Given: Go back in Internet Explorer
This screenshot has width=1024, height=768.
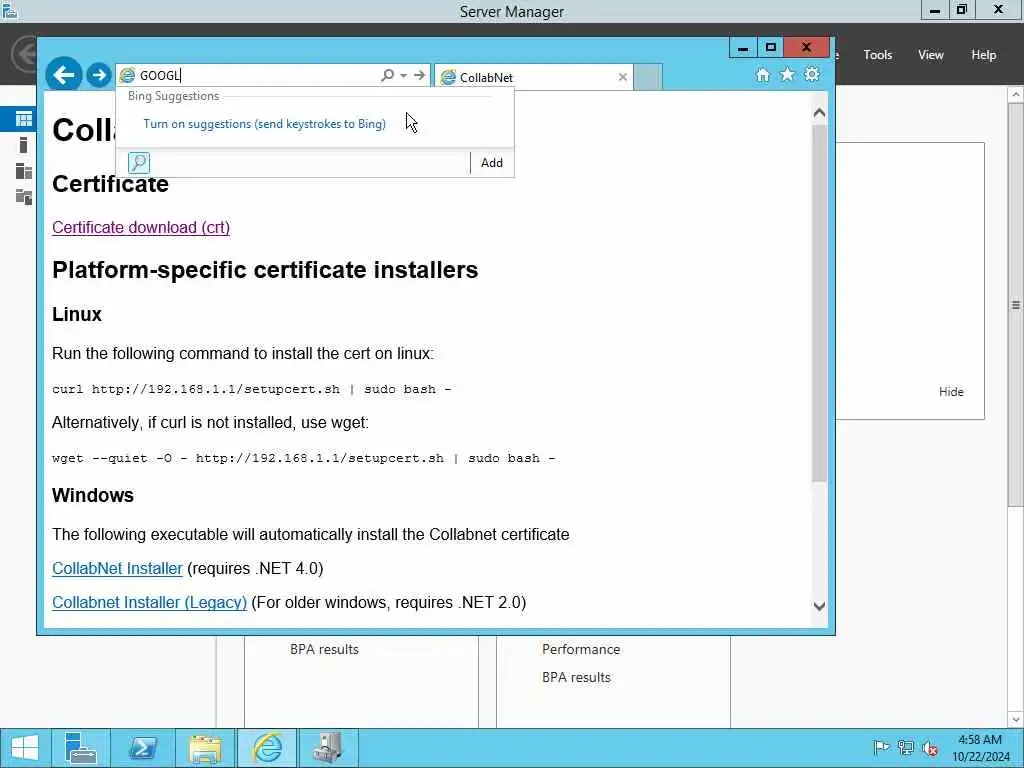Looking at the screenshot, I should pos(63,75).
